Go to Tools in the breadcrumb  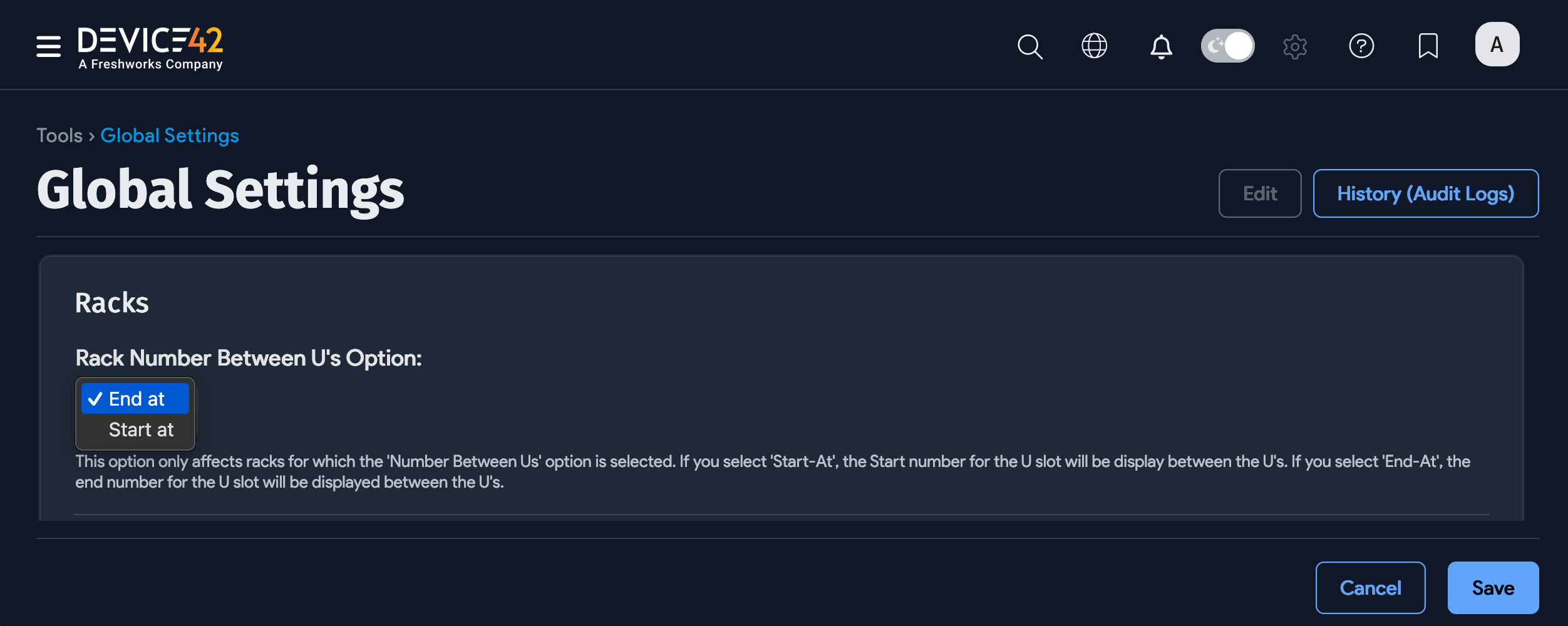pos(59,136)
